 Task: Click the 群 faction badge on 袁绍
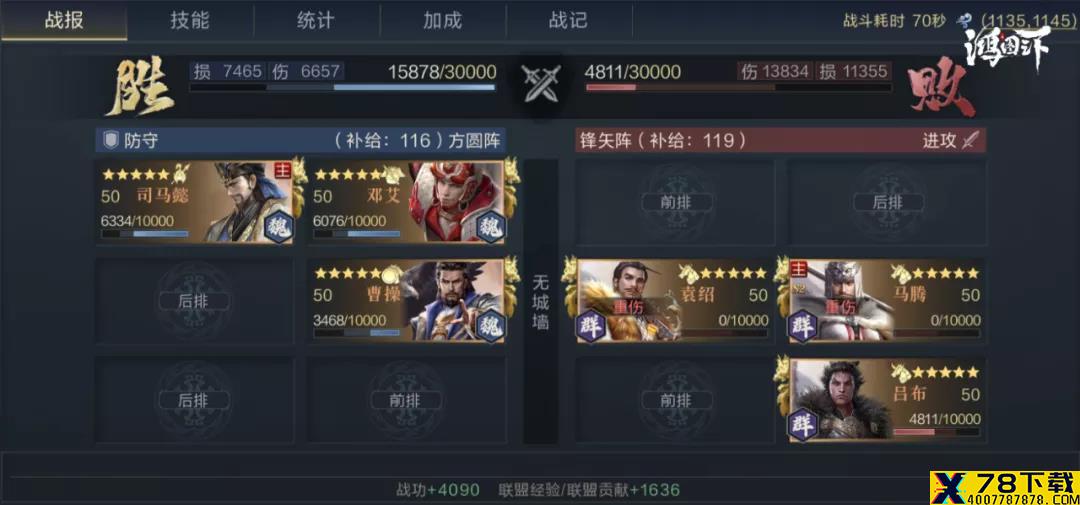point(590,325)
